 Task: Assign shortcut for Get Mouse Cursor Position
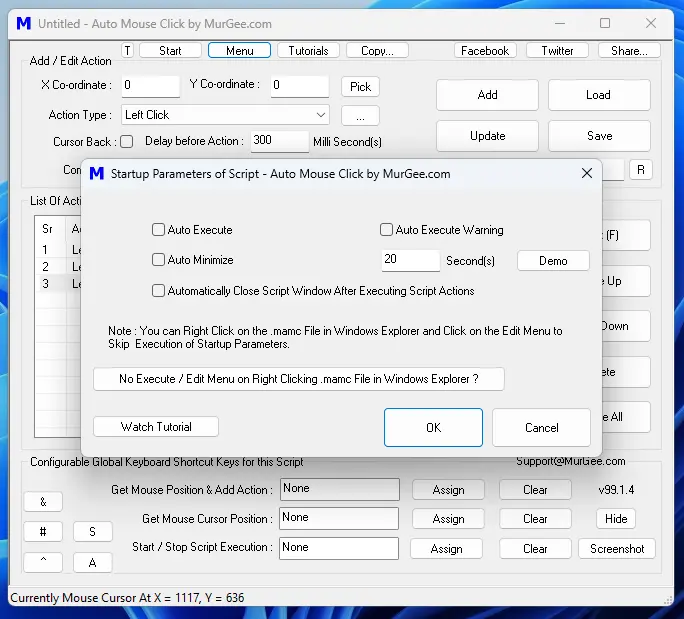(448, 519)
